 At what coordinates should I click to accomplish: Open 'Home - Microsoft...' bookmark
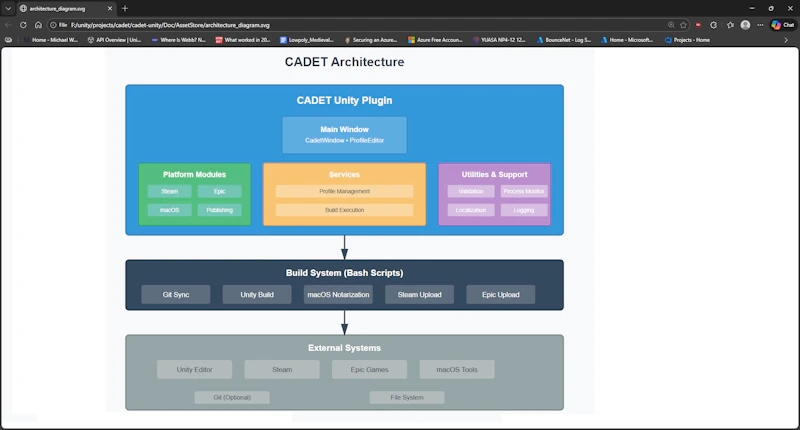[627, 40]
